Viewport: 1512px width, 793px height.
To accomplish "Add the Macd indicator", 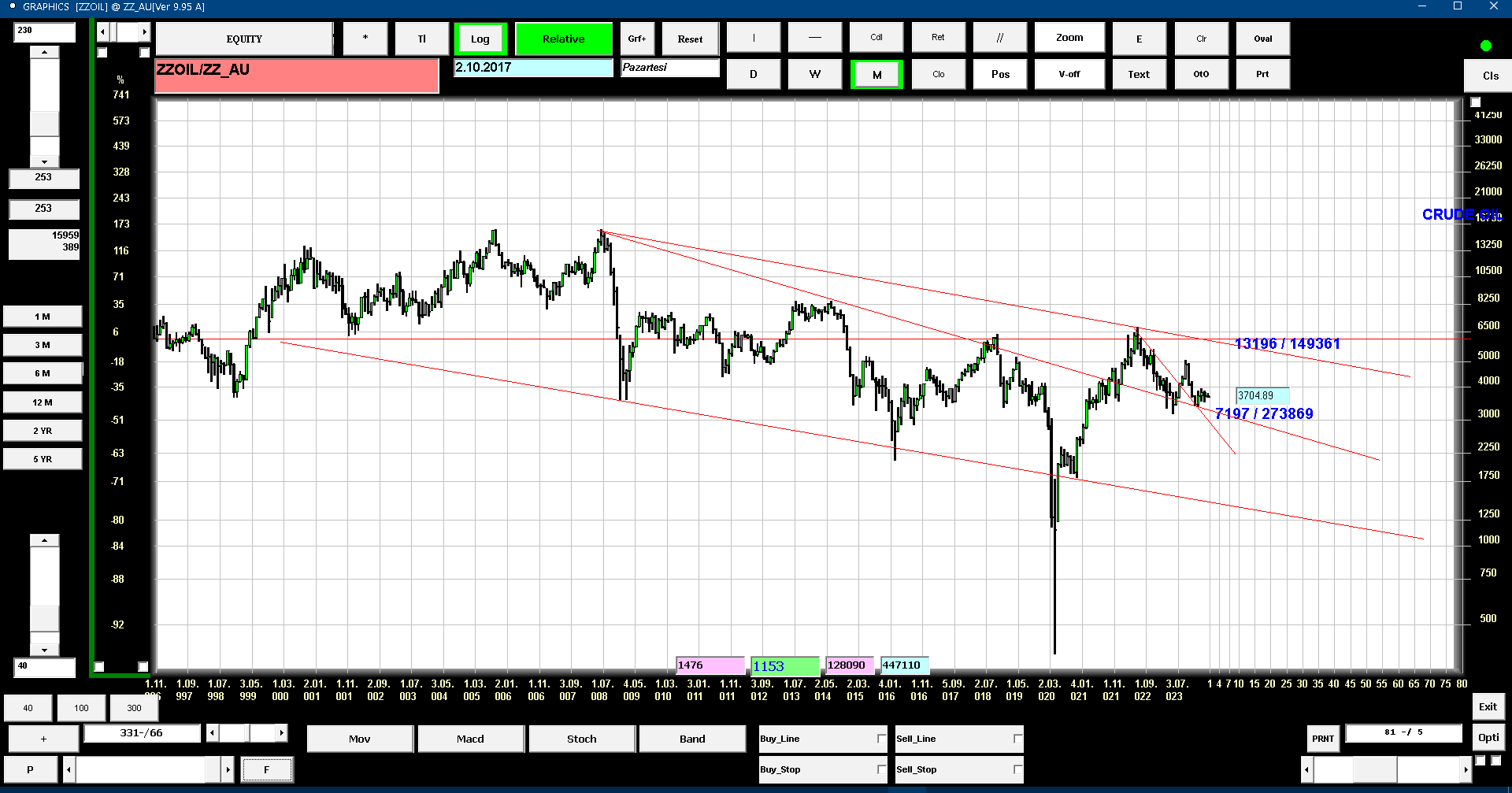I will point(470,739).
